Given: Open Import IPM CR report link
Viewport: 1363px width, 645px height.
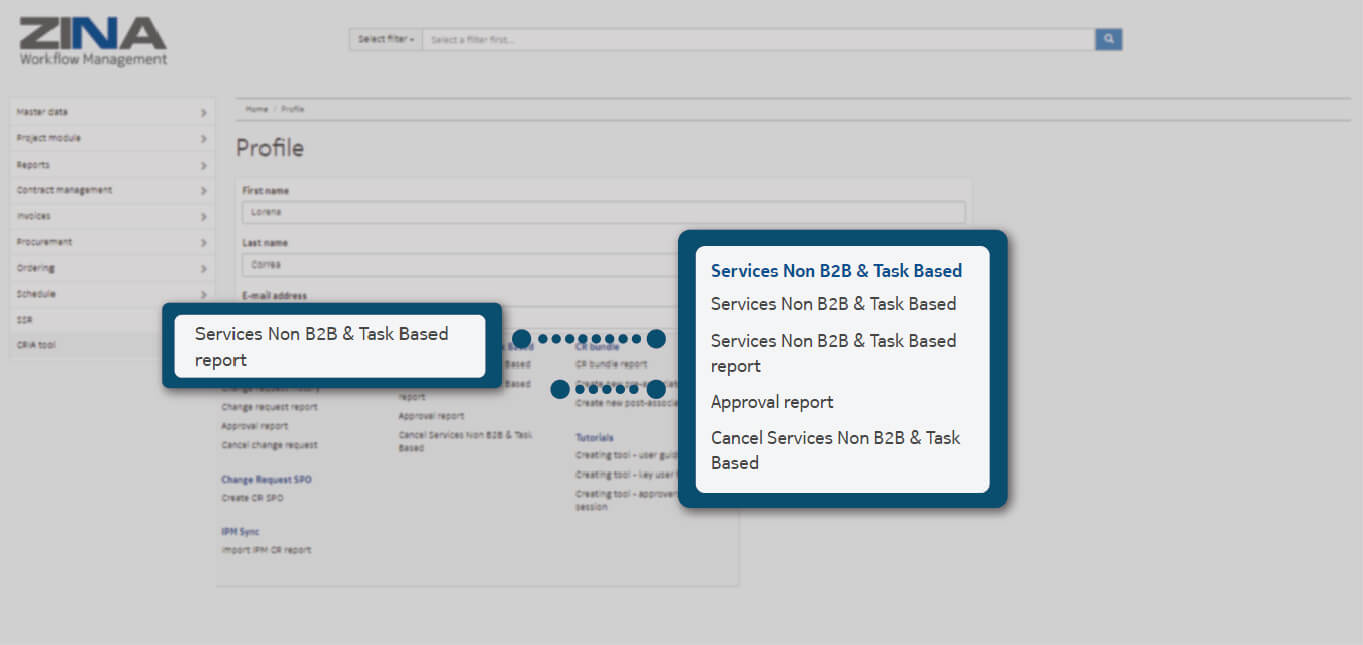Looking at the screenshot, I should pyautogui.click(x=266, y=550).
